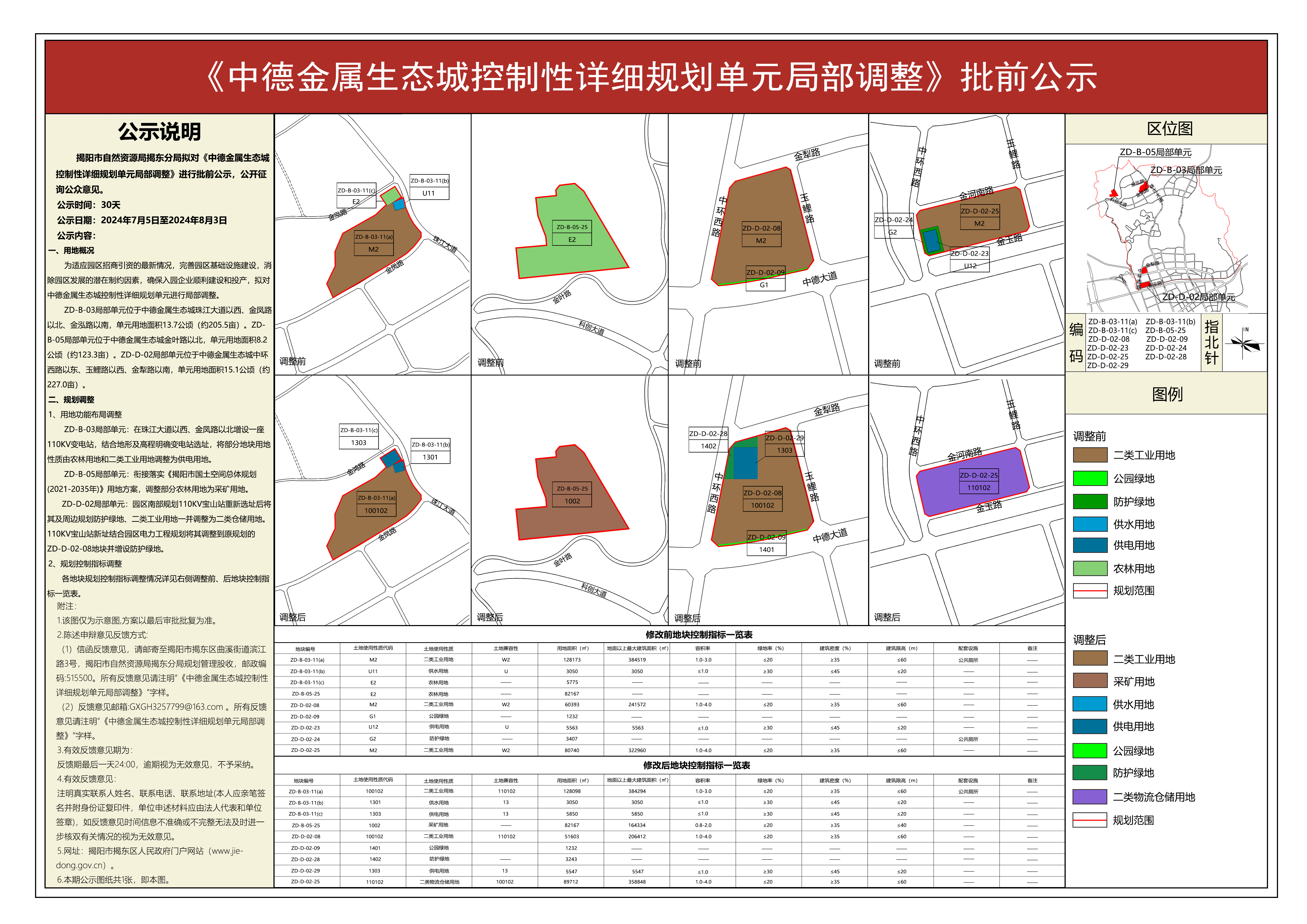Screen dimensions: 1307x924
Task: Click the ZD-D-02-28 1402 callout label
Action: [708, 440]
